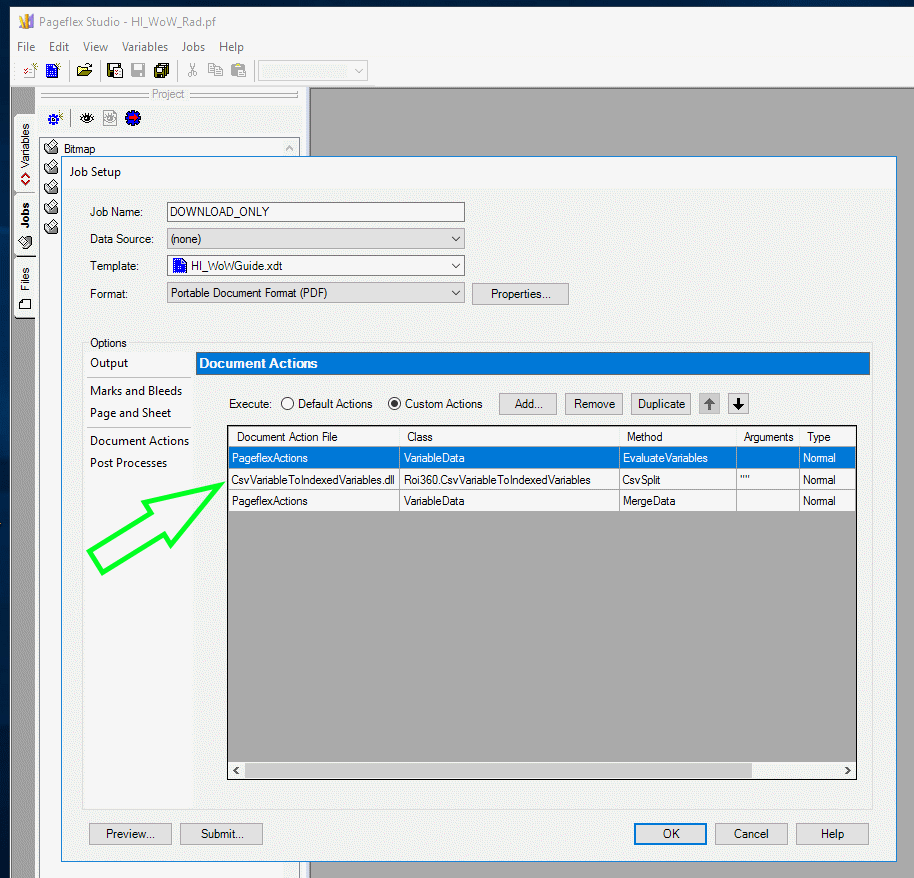Click the Help button in Job Setup
This screenshot has width=914, height=878.
832,834
